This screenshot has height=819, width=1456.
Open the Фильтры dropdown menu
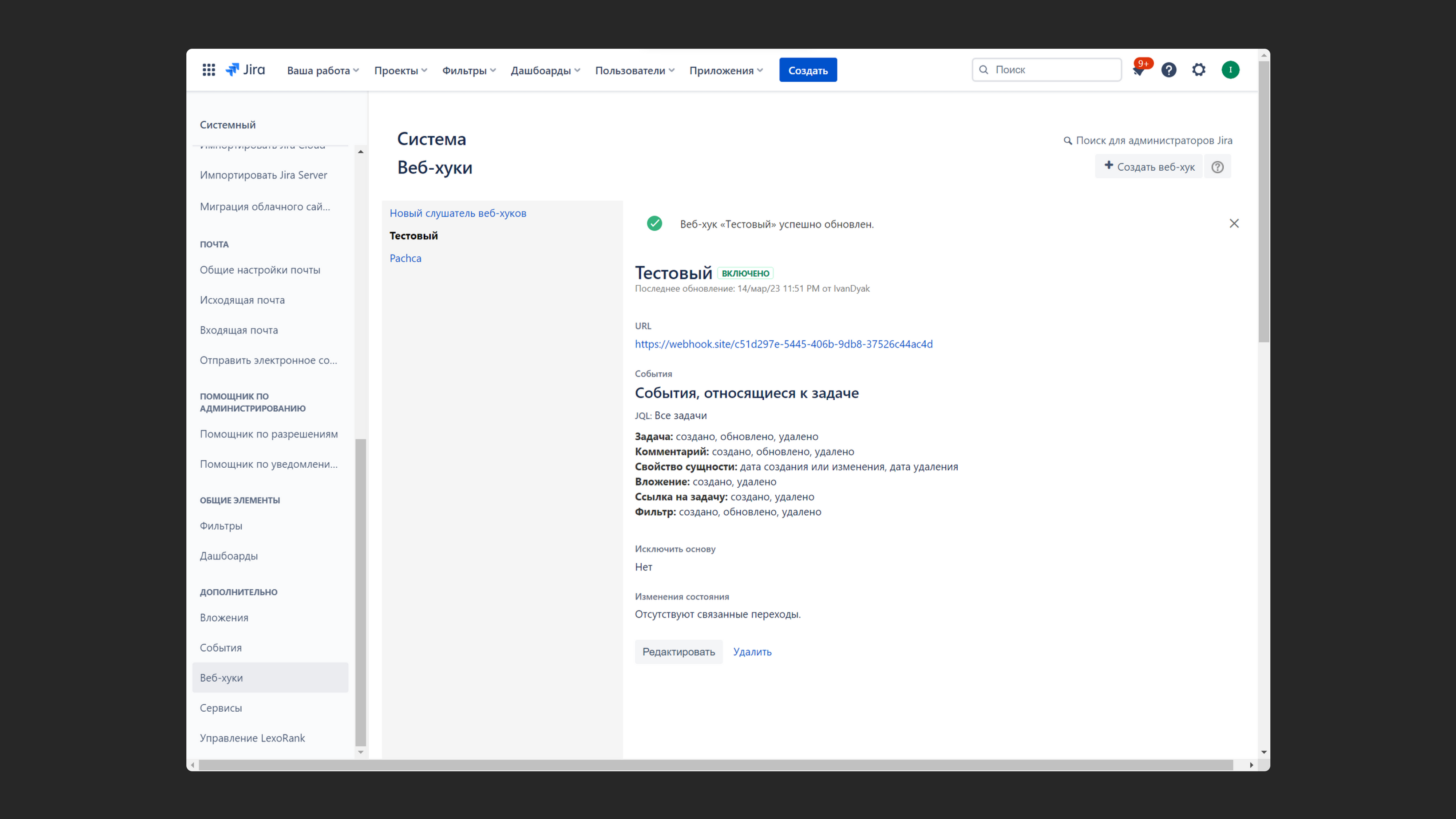[x=468, y=70]
